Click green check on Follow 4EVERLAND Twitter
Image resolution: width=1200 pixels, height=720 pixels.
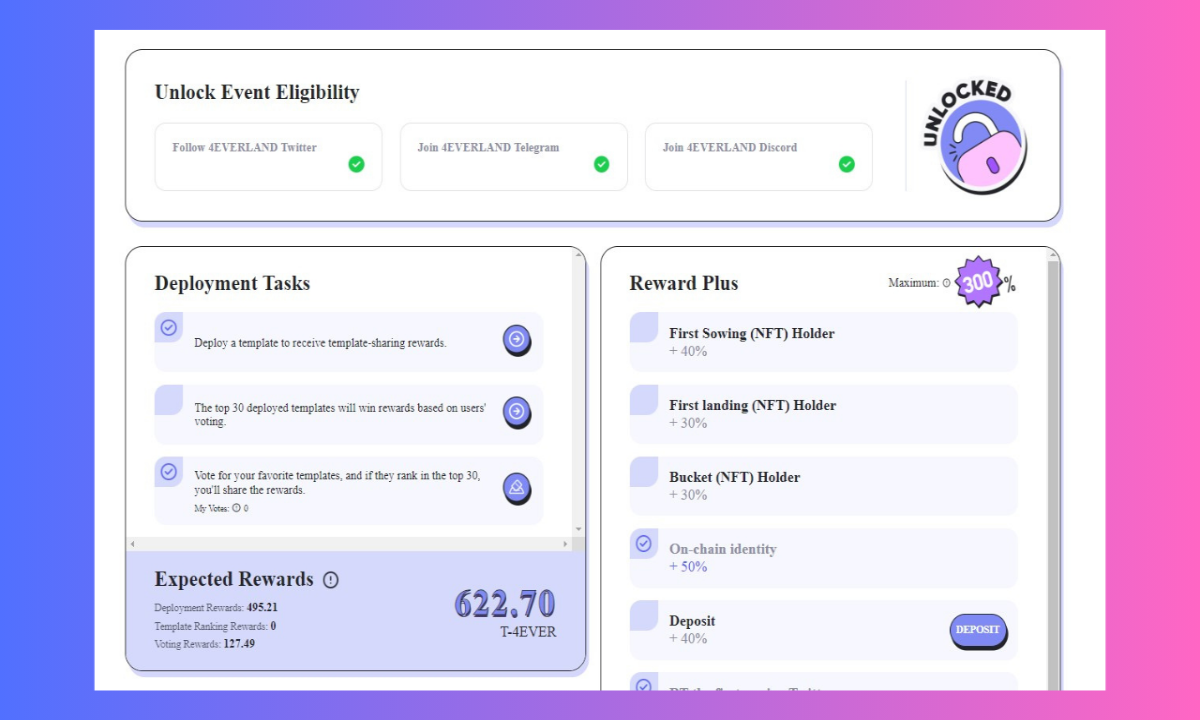tap(356, 164)
